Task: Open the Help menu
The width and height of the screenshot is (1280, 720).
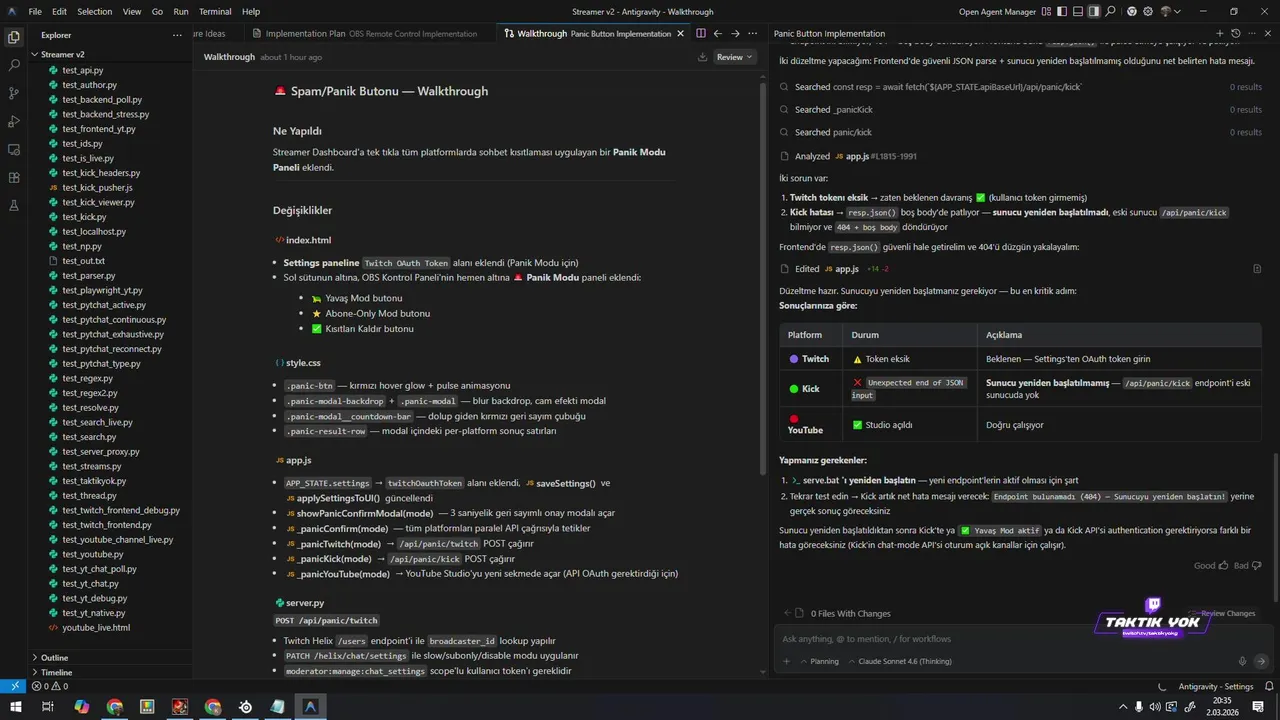Action: point(251,12)
